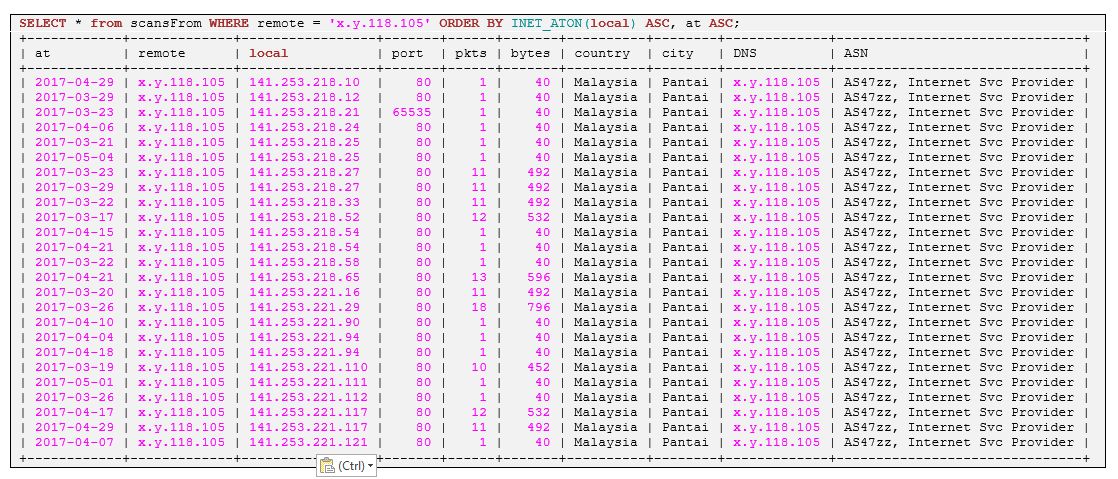1118x479 pixels.
Task: Click the 'at' column header
Action: pyautogui.click(x=43, y=53)
